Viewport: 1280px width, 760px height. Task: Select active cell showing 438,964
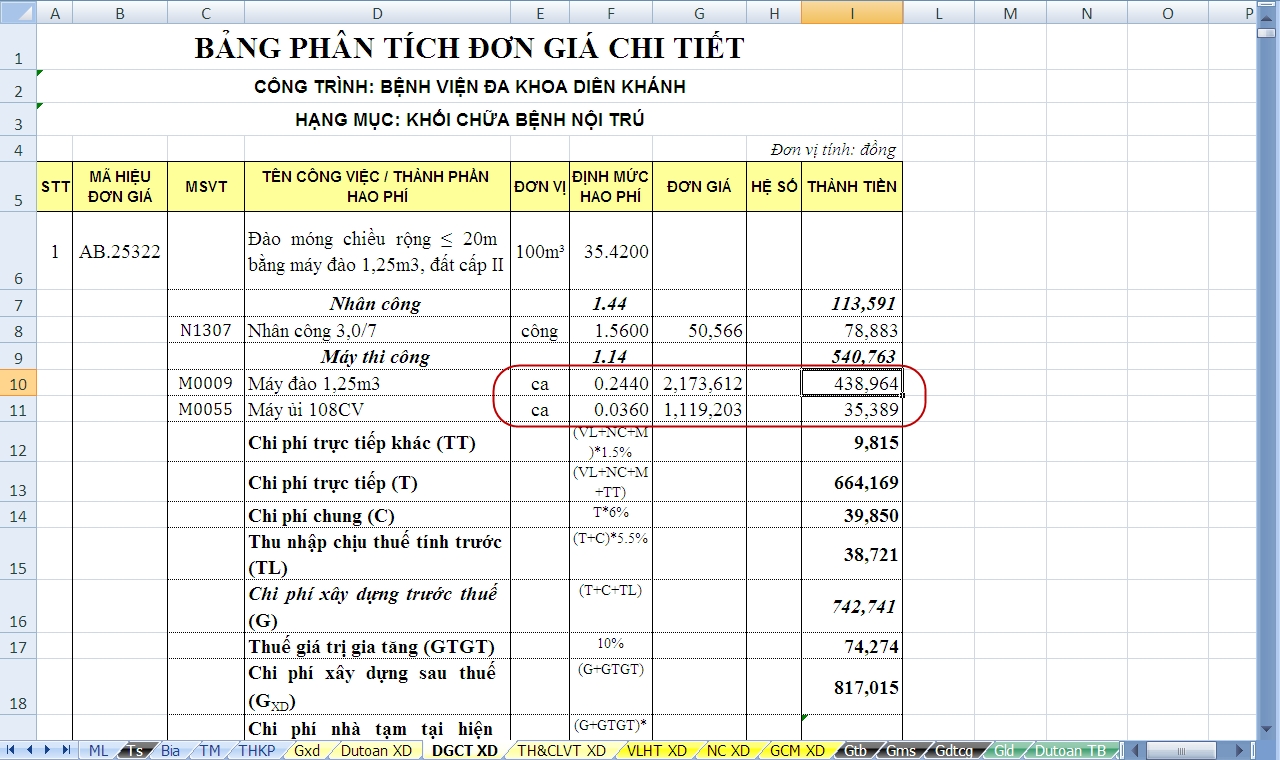coord(852,383)
